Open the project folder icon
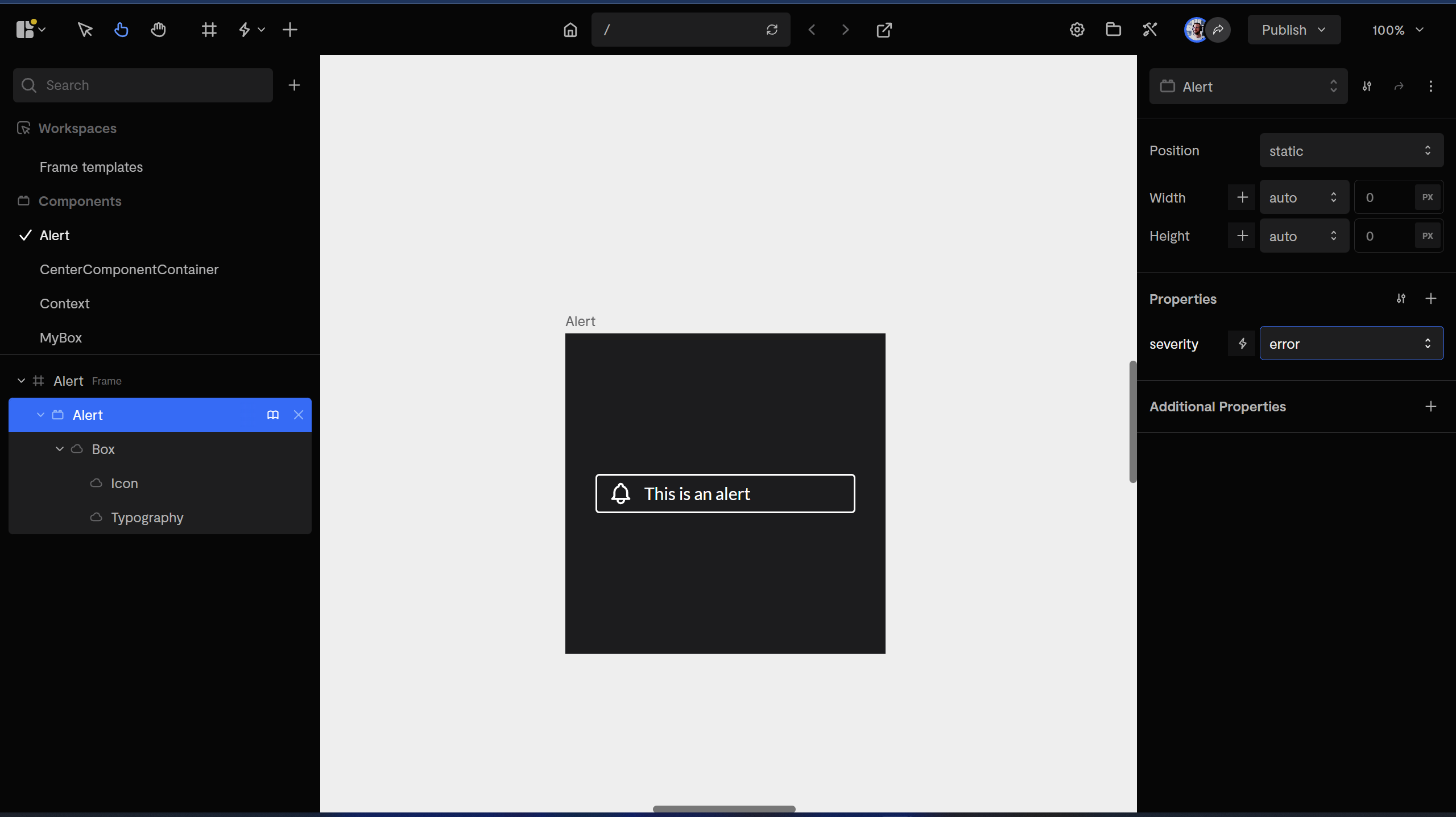The width and height of the screenshot is (1456, 817). [x=1113, y=30]
